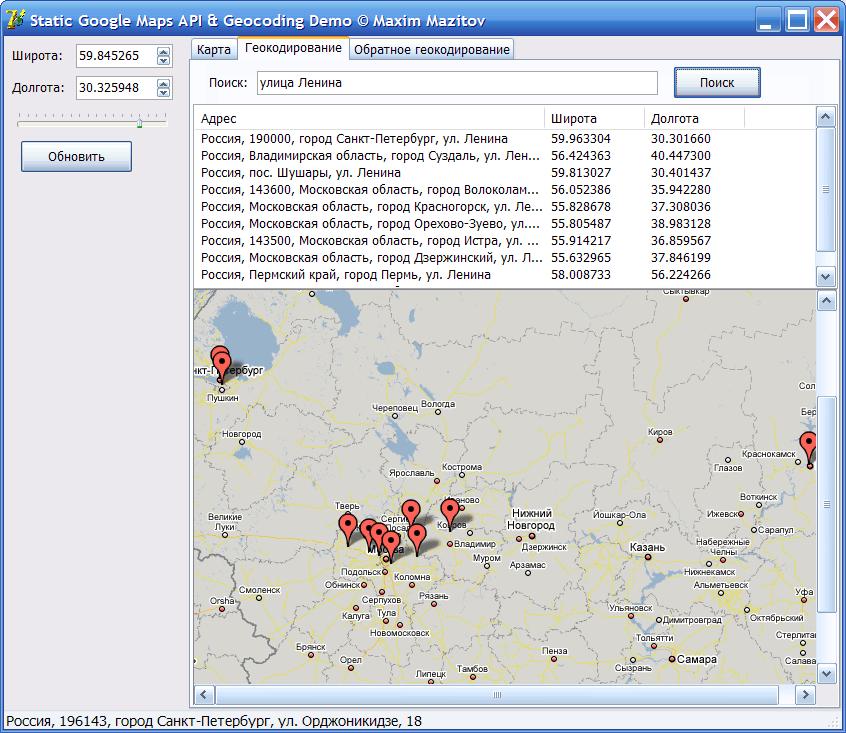846x733 pixels.
Task: Click the map pin near Иваново
Action: (450, 511)
